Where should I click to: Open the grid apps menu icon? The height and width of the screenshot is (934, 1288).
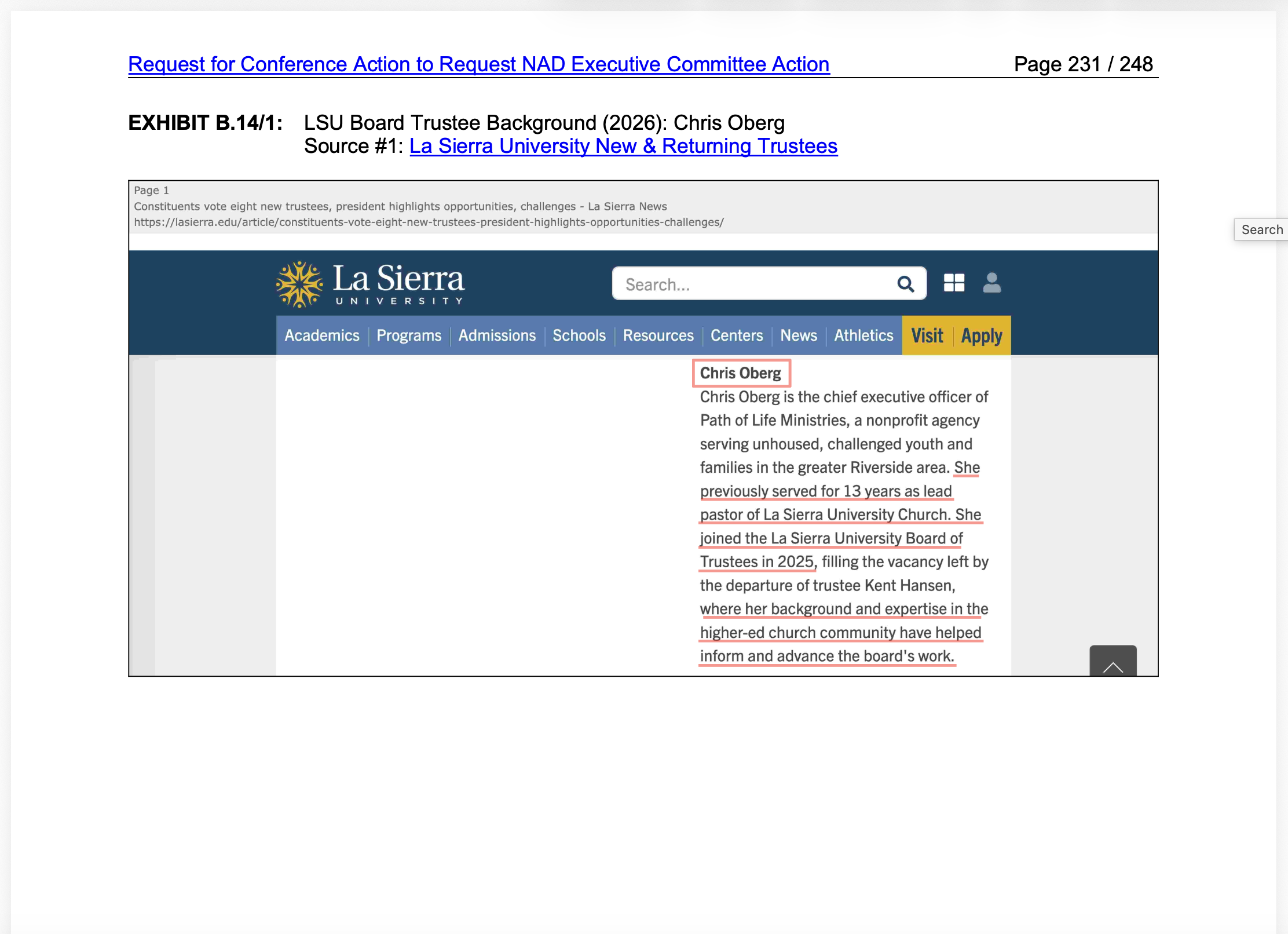(x=954, y=283)
